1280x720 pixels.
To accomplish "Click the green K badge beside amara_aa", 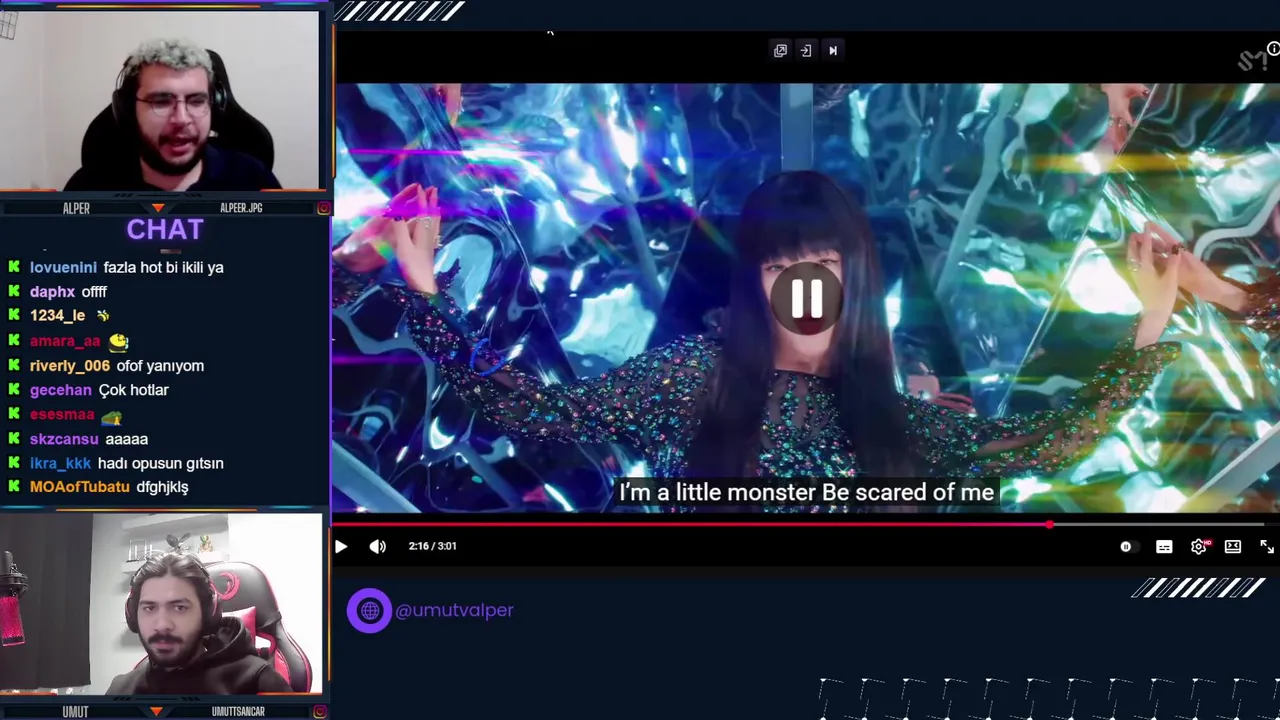I will pyautogui.click(x=14, y=340).
